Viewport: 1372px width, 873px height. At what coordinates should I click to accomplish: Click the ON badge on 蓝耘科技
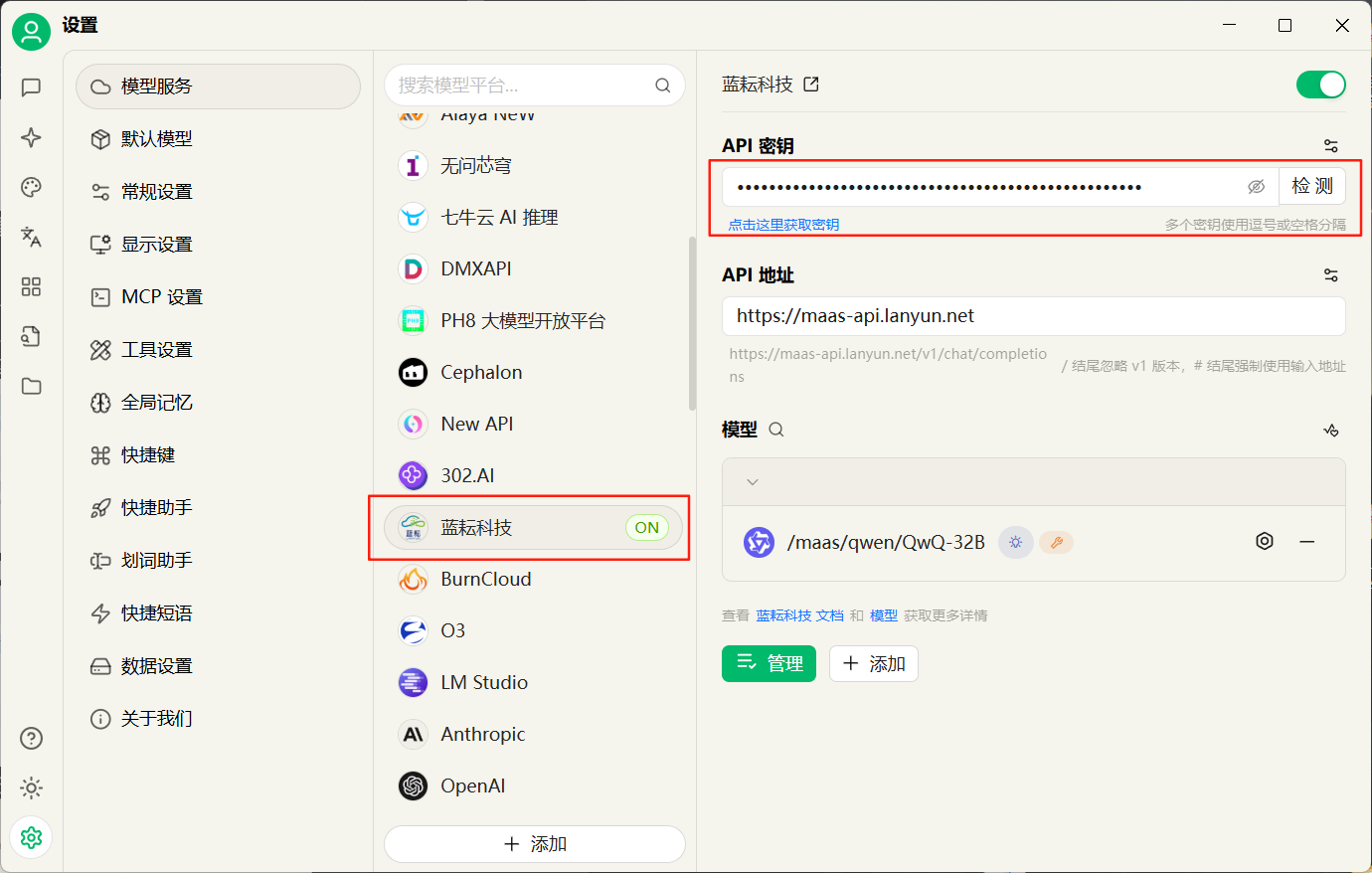point(647,528)
